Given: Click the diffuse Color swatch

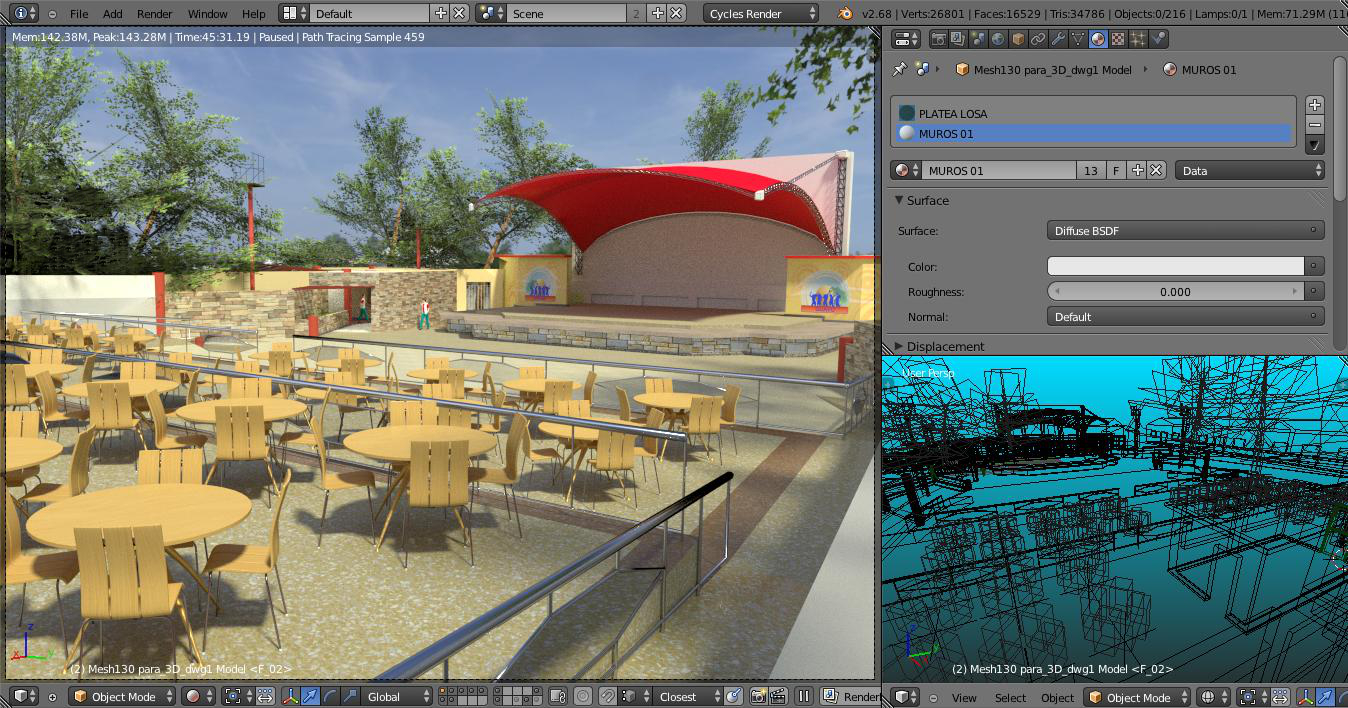Looking at the screenshot, I should pos(1175,266).
